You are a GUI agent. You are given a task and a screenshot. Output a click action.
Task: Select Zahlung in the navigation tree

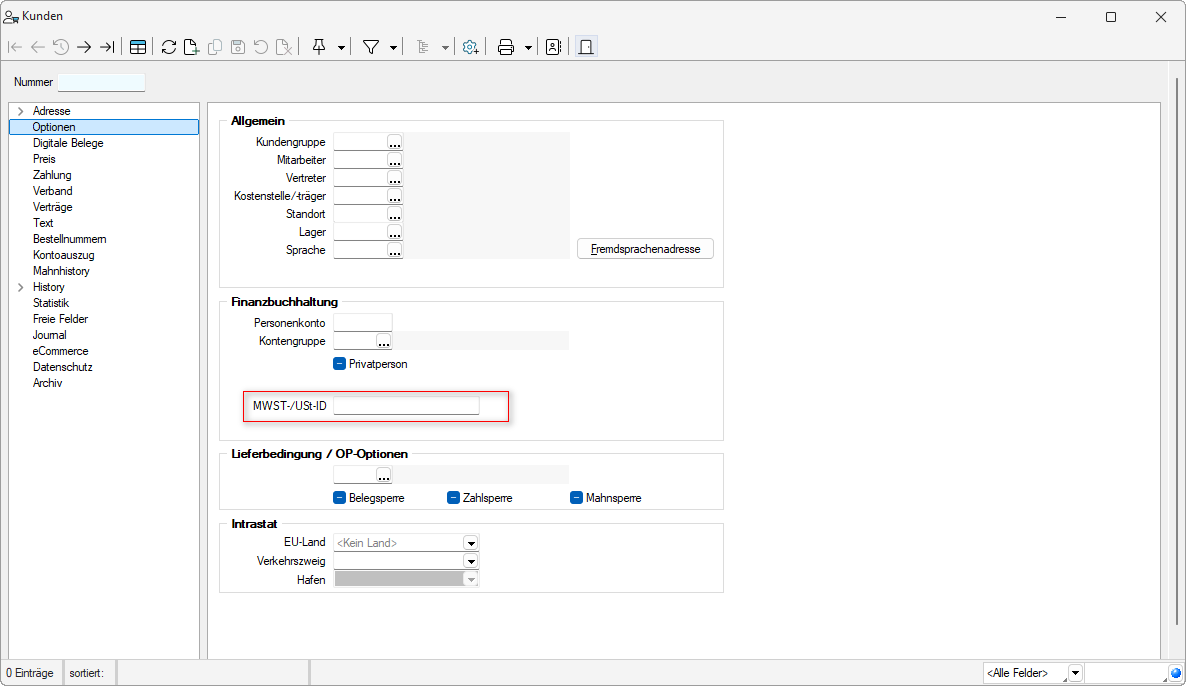[x=52, y=175]
